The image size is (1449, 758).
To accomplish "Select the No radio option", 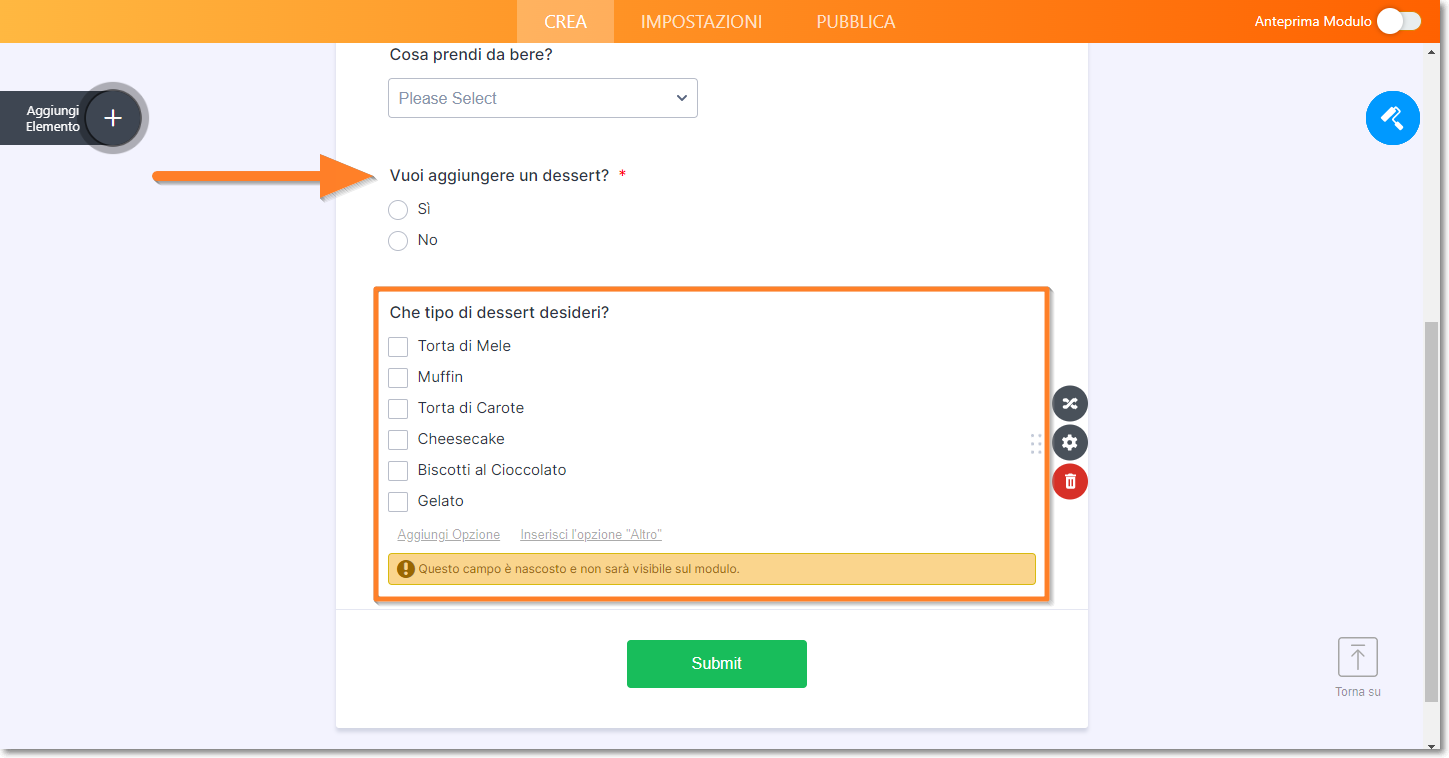I will (x=398, y=240).
